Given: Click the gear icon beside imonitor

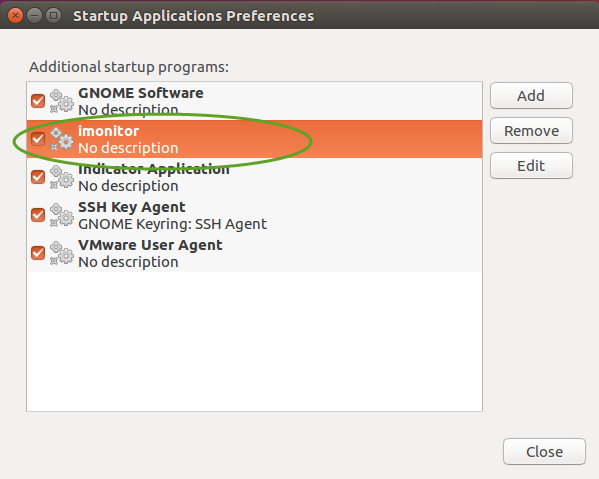Looking at the screenshot, I should tap(62, 139).
